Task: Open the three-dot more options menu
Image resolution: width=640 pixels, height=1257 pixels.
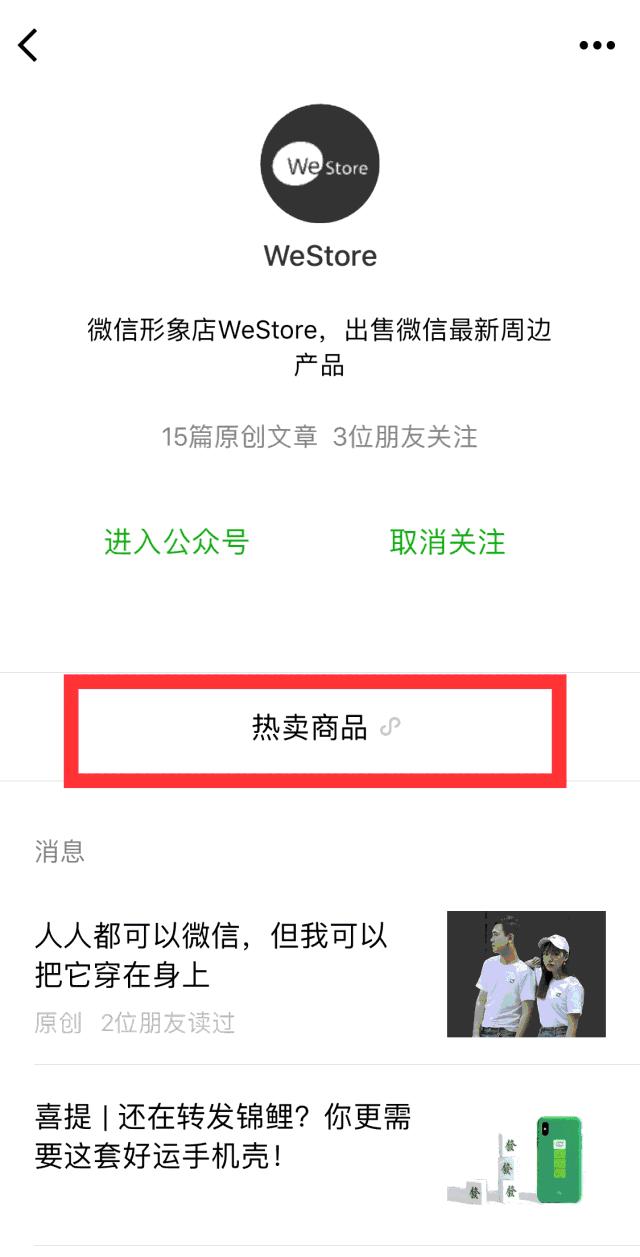Action: (597, 46)
